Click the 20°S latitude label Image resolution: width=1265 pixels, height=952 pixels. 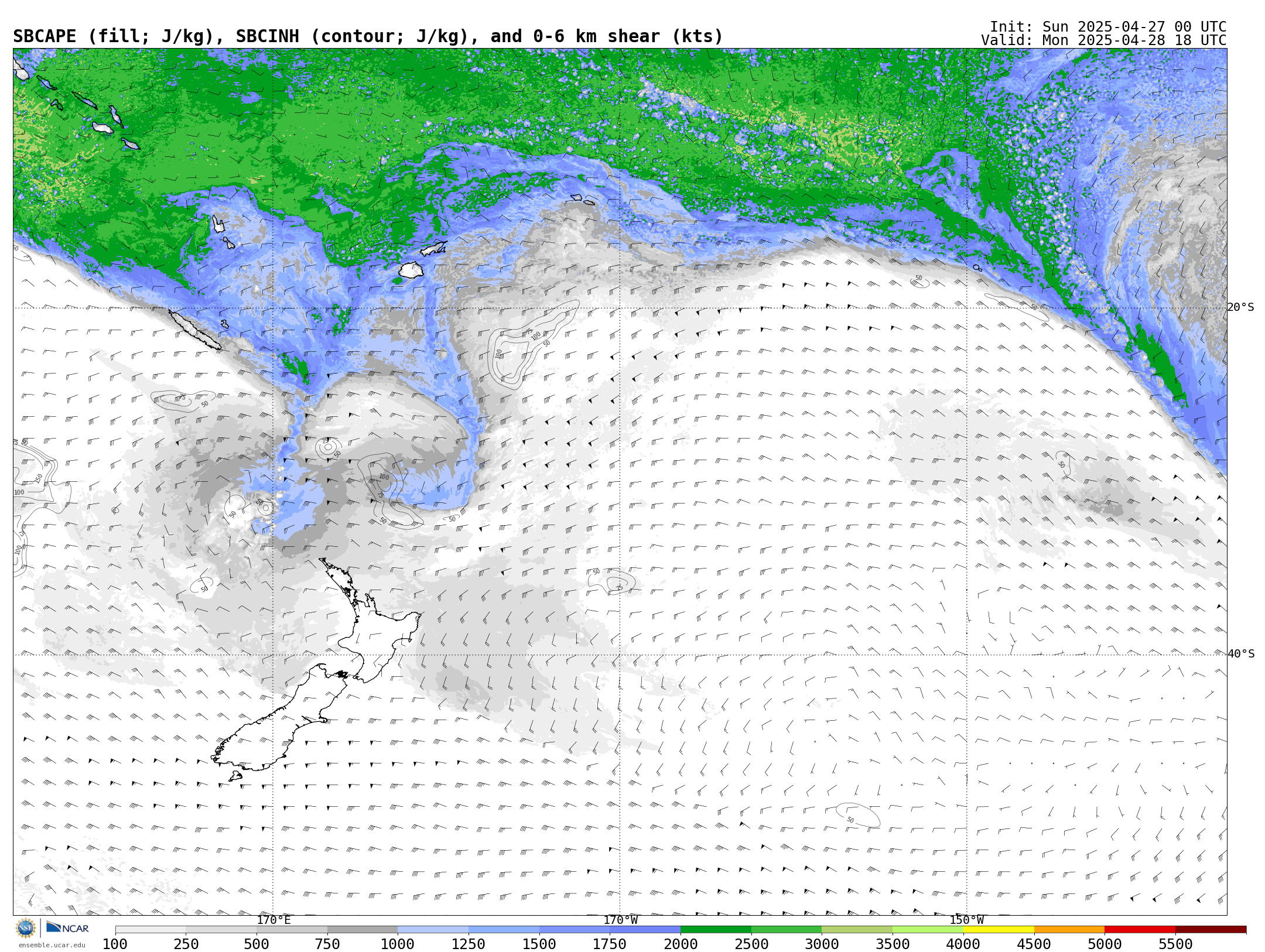pyautogui.click(x=1241, y=307)
